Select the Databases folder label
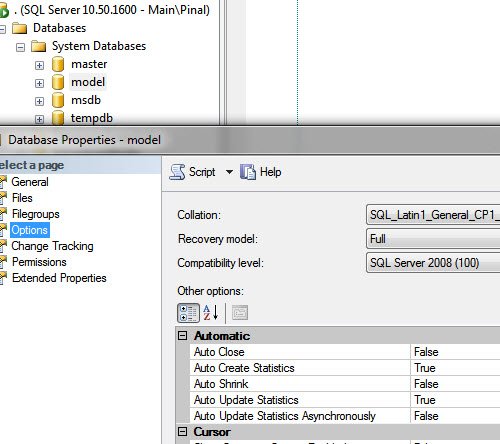 pyautogui.click(x=60, y=28)
